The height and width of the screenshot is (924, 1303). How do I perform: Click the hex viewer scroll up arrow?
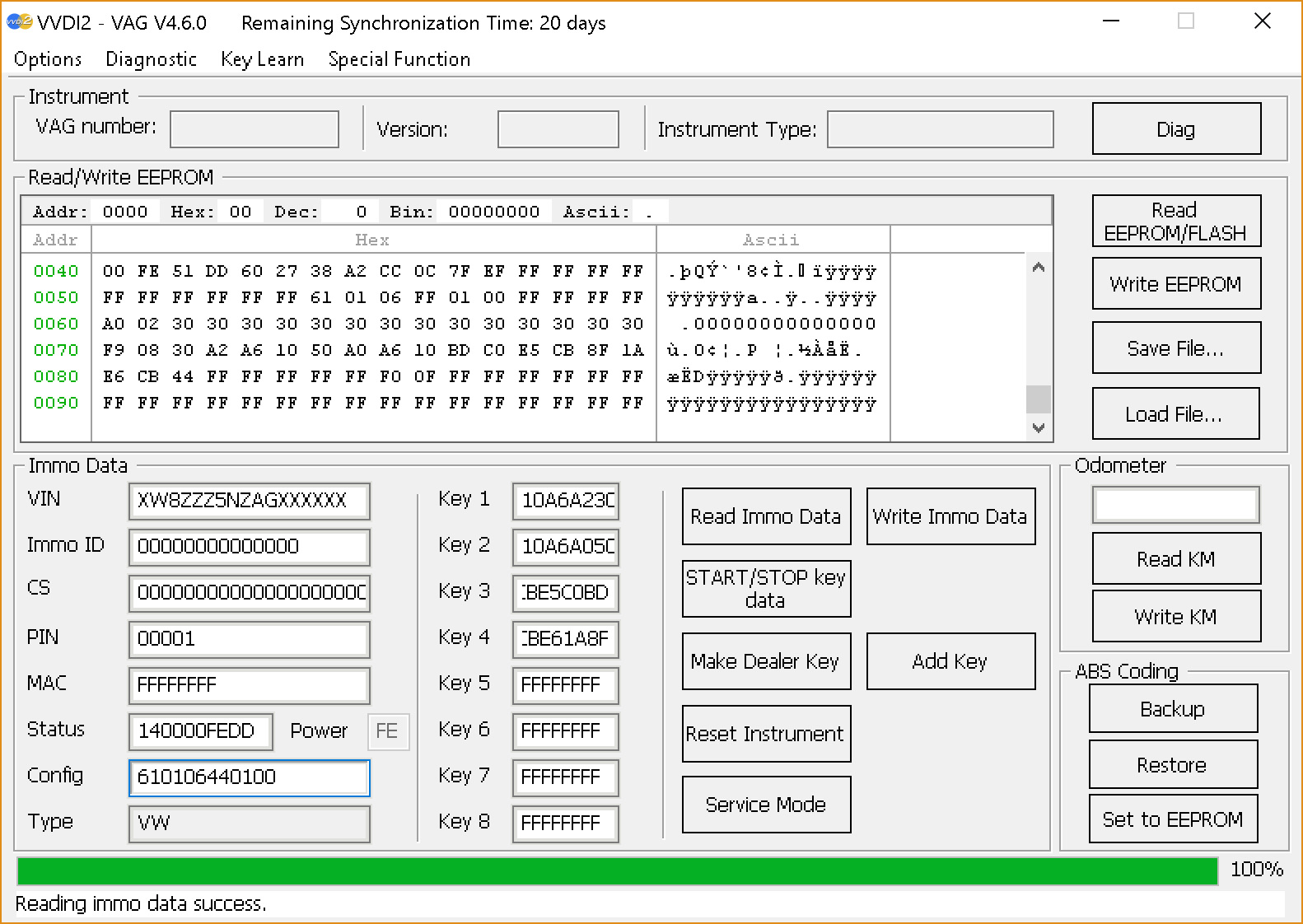pos(1039,267)
